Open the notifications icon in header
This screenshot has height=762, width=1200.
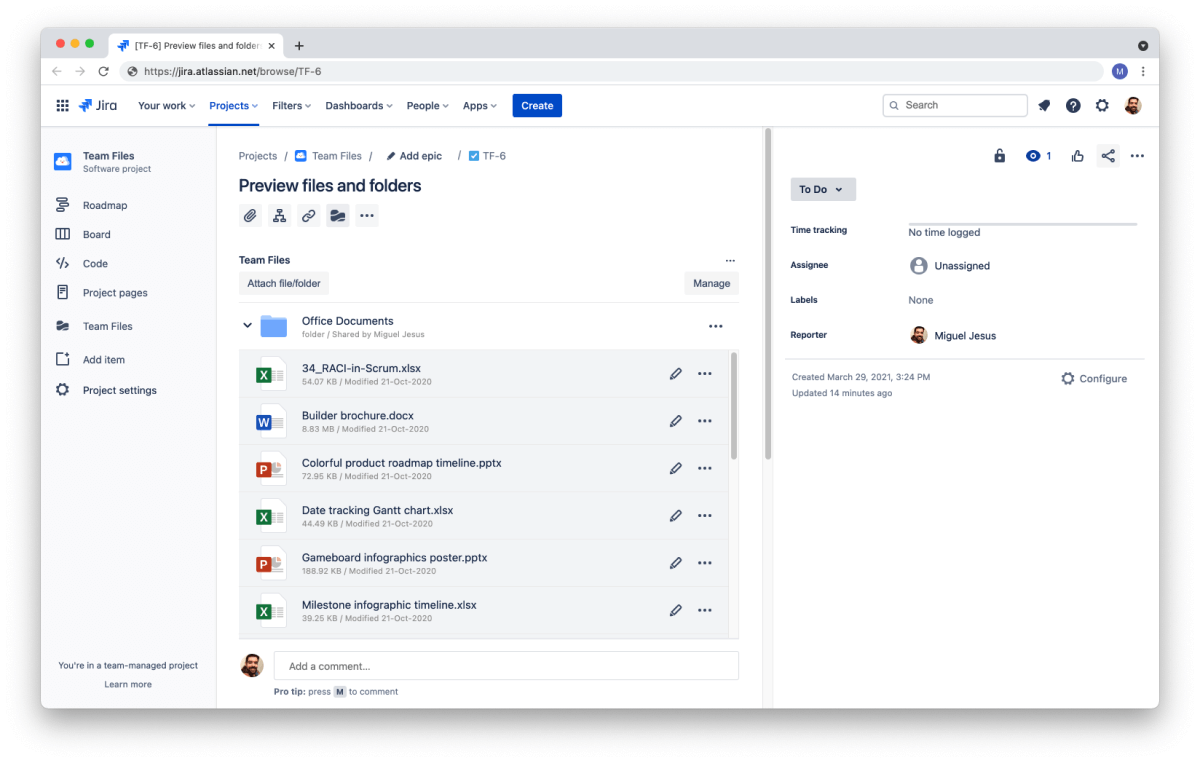click(x=1044, y=105)
